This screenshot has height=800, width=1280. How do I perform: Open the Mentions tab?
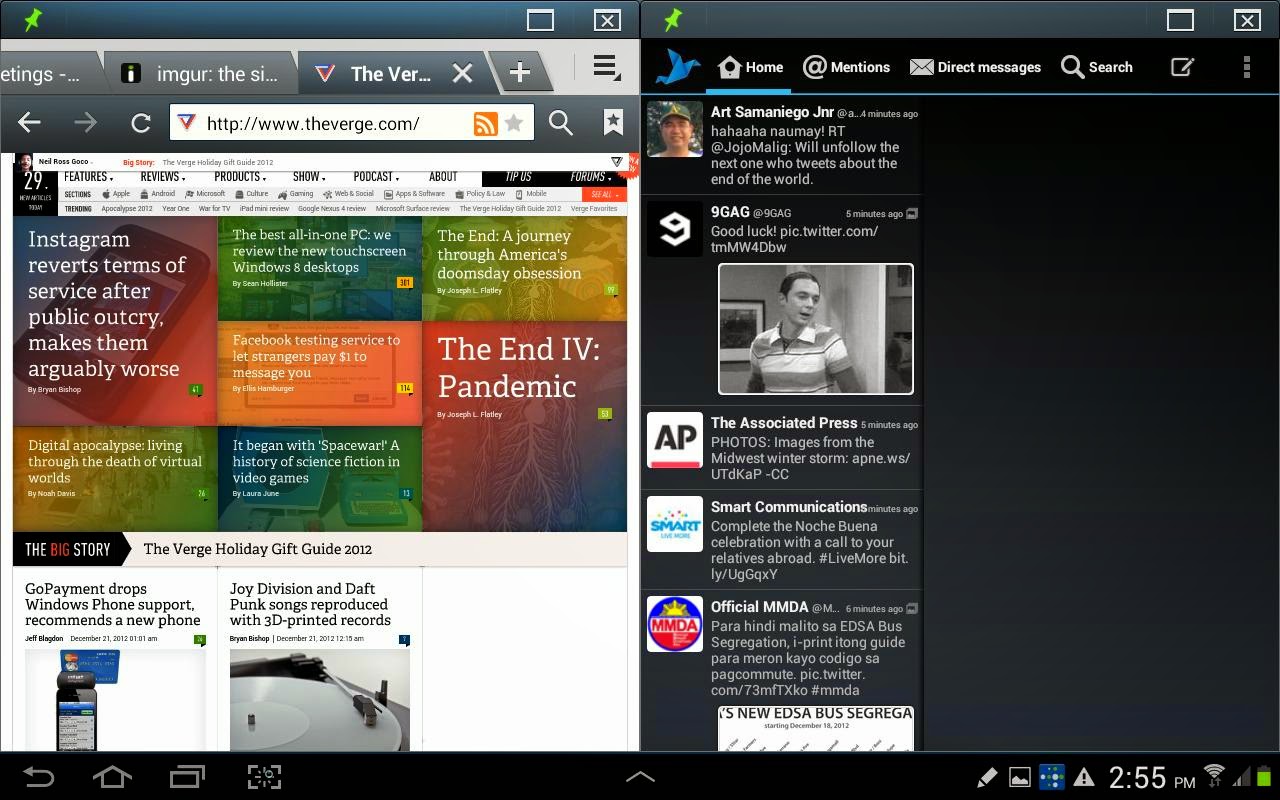(846, 67)
